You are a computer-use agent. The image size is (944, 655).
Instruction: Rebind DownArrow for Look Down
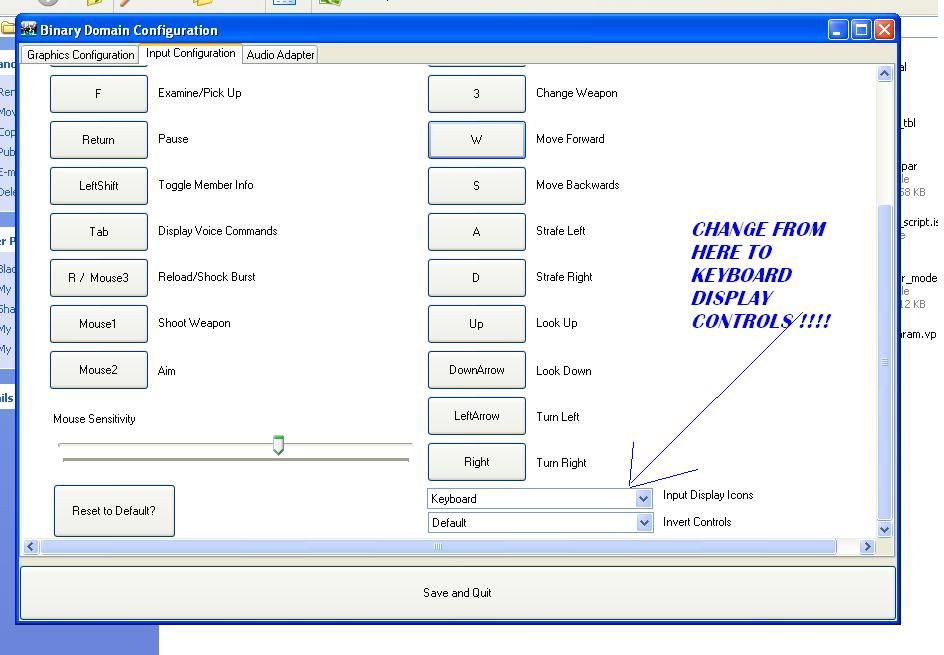point(477,370)
